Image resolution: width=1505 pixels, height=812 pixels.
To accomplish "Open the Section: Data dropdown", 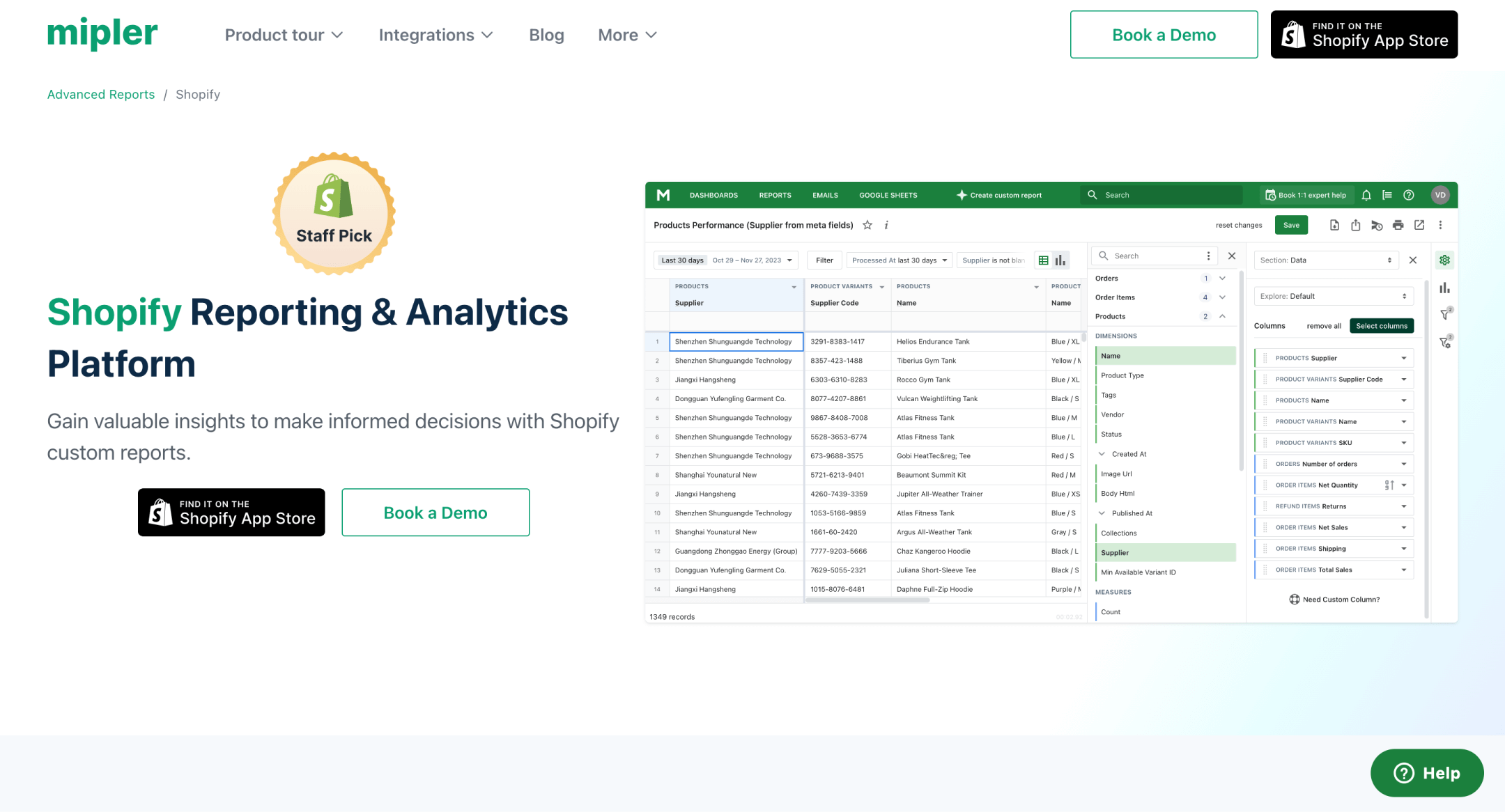I will [1325, 260].
